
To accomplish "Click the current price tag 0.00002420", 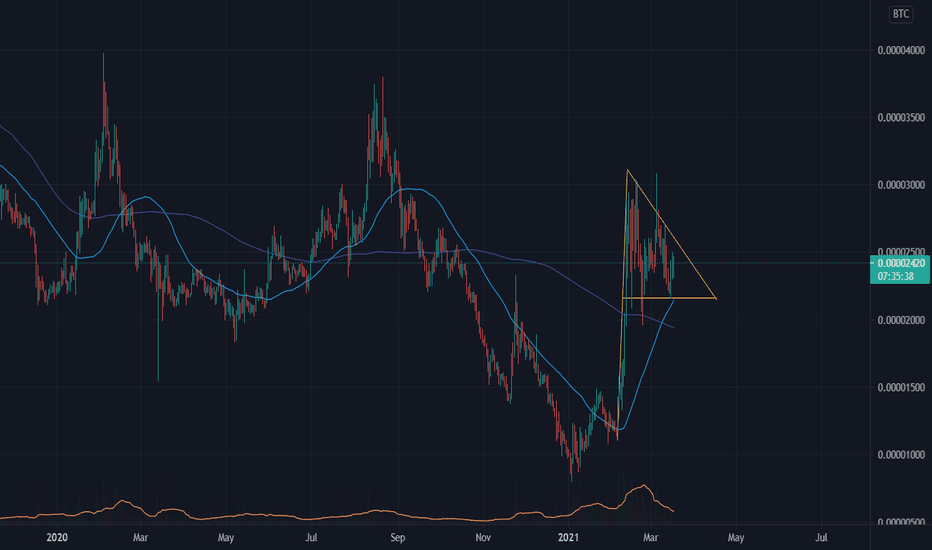I will pos(901,263).
